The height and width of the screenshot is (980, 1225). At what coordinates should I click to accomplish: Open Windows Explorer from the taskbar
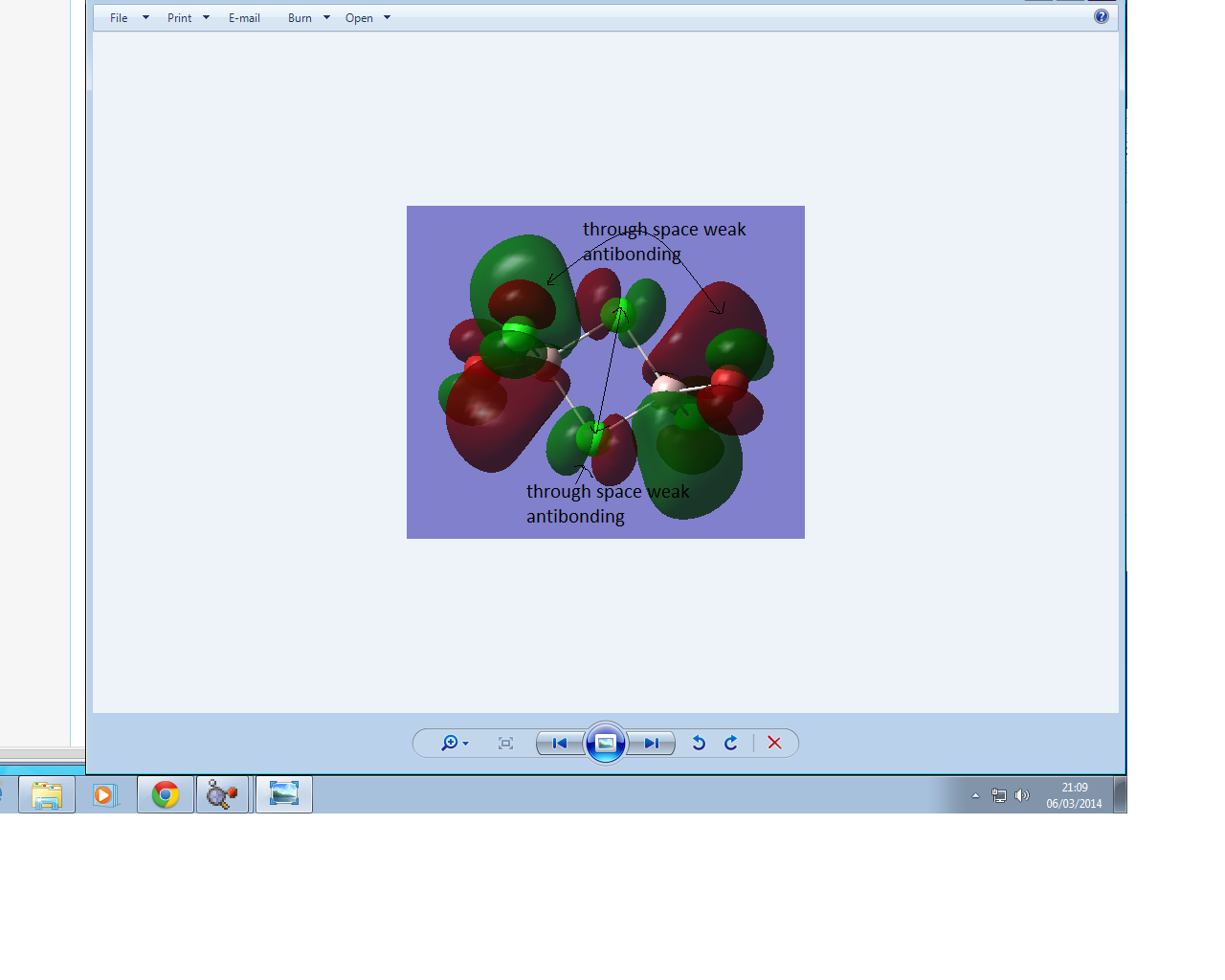click(47, 794)
